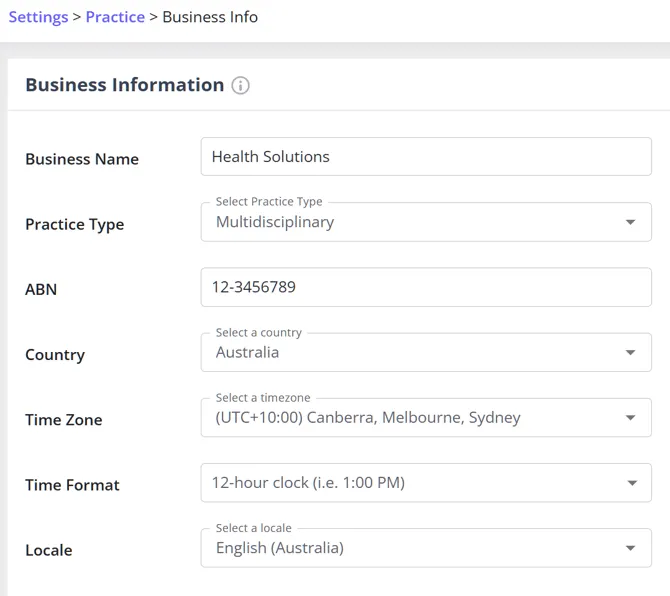This screenshot has width=670, height=596.
Task: Click the ABN label
Action: tap(41, 290)
